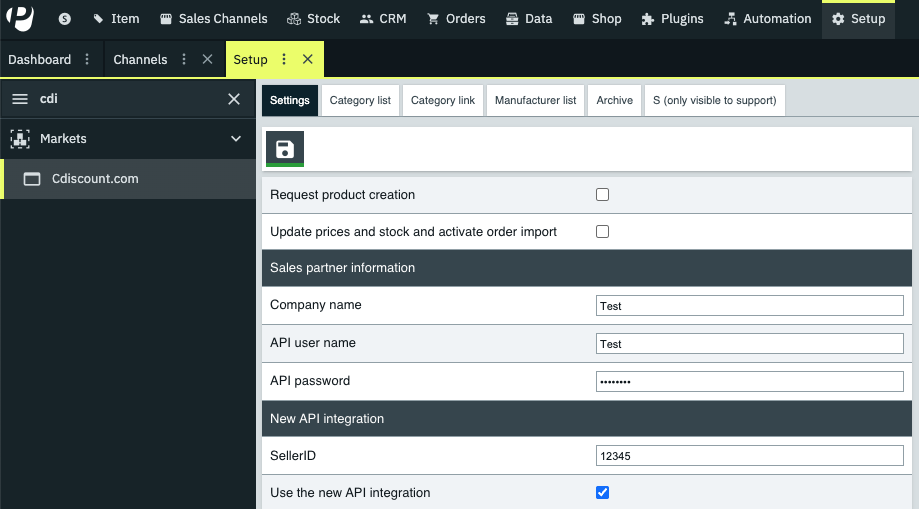Image resolution: width=919 pixels, height=509 pixels.
Task: Clear the cdi sidebar search with X
Action: point(234,99)
